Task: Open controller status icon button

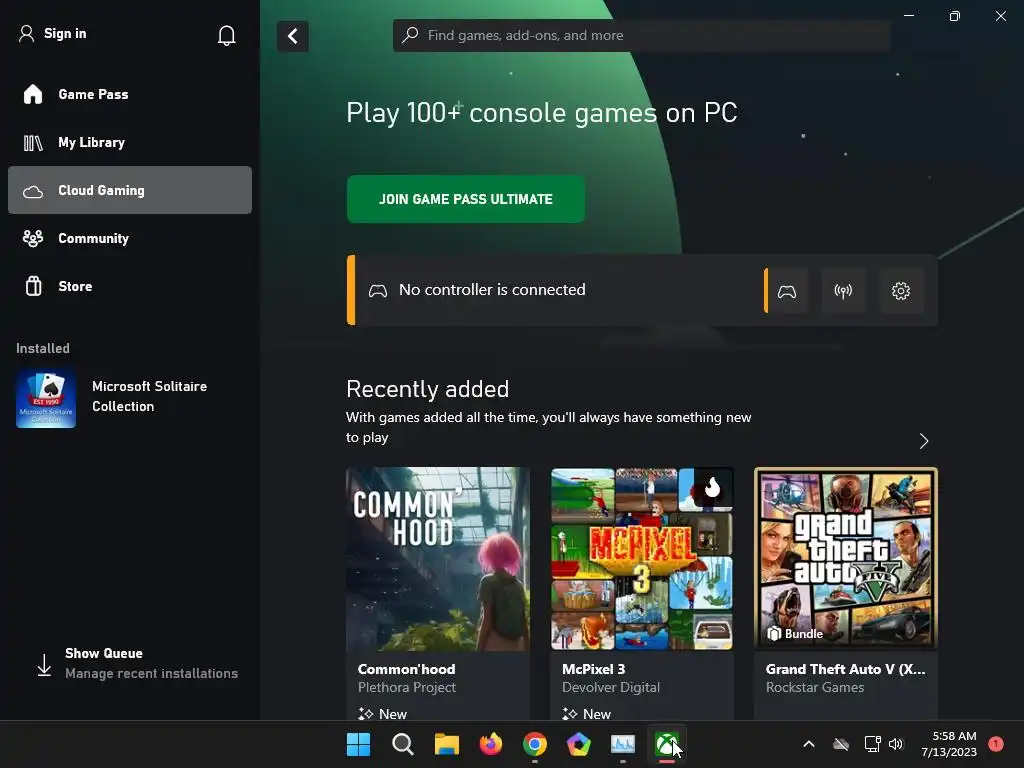Action: point(787,291)
